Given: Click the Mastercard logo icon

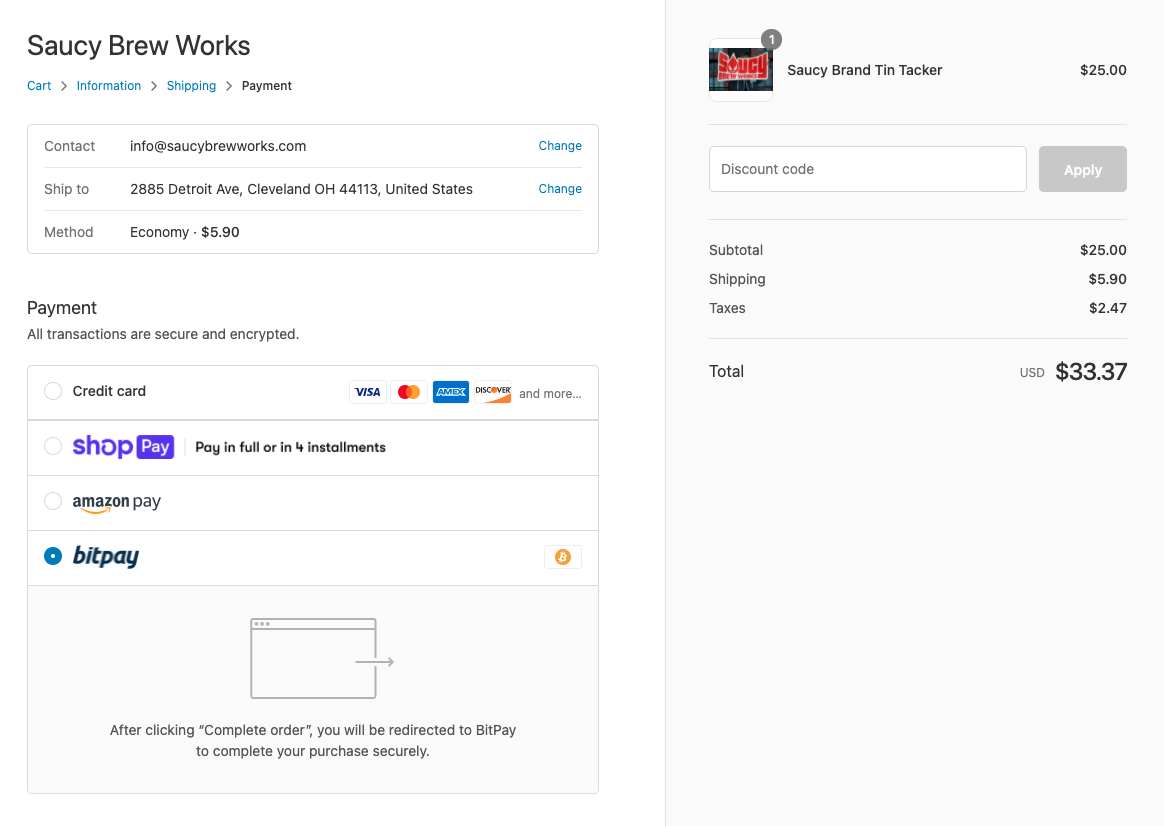Looking at the screenshot, I should (409, 392).
